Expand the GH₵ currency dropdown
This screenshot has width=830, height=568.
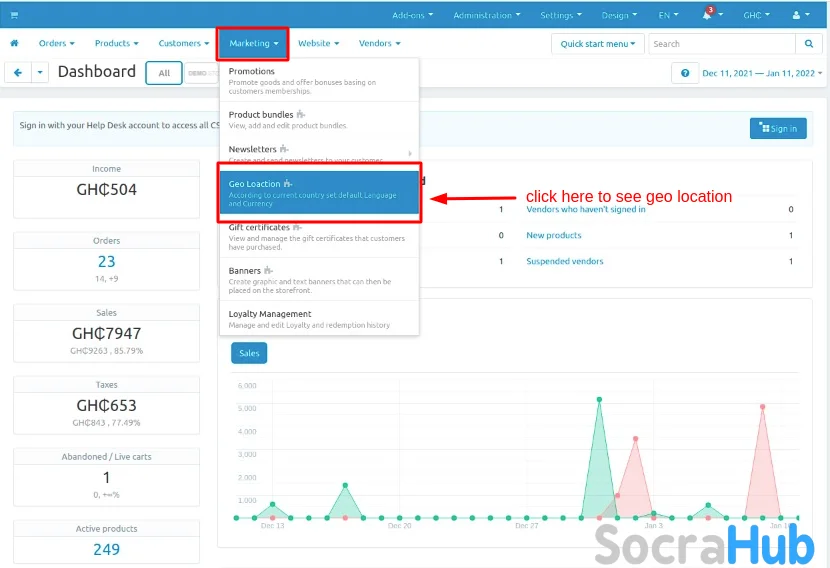pos(755,16)
